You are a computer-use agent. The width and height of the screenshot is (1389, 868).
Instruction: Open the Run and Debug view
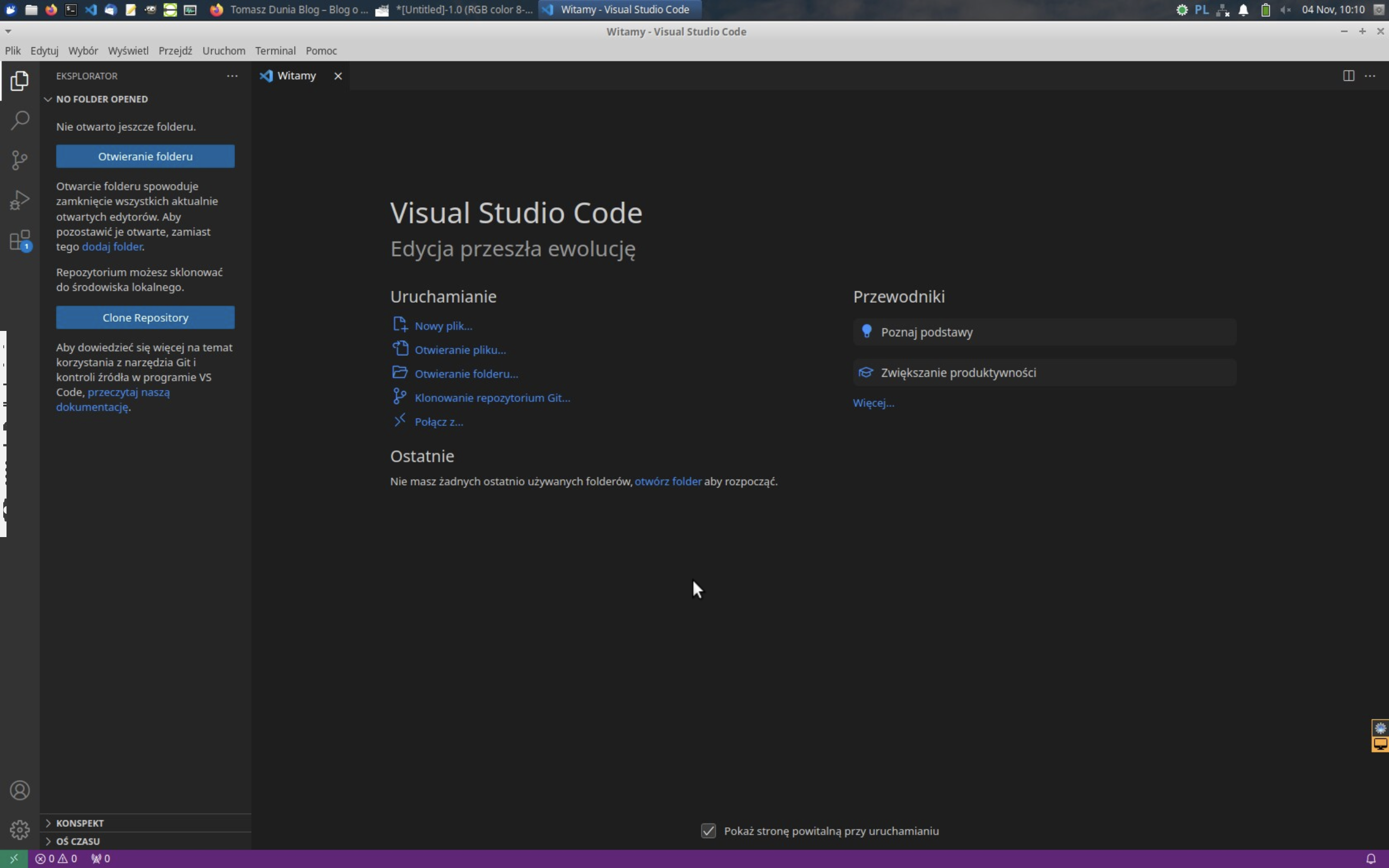click(x=20, y=200)
